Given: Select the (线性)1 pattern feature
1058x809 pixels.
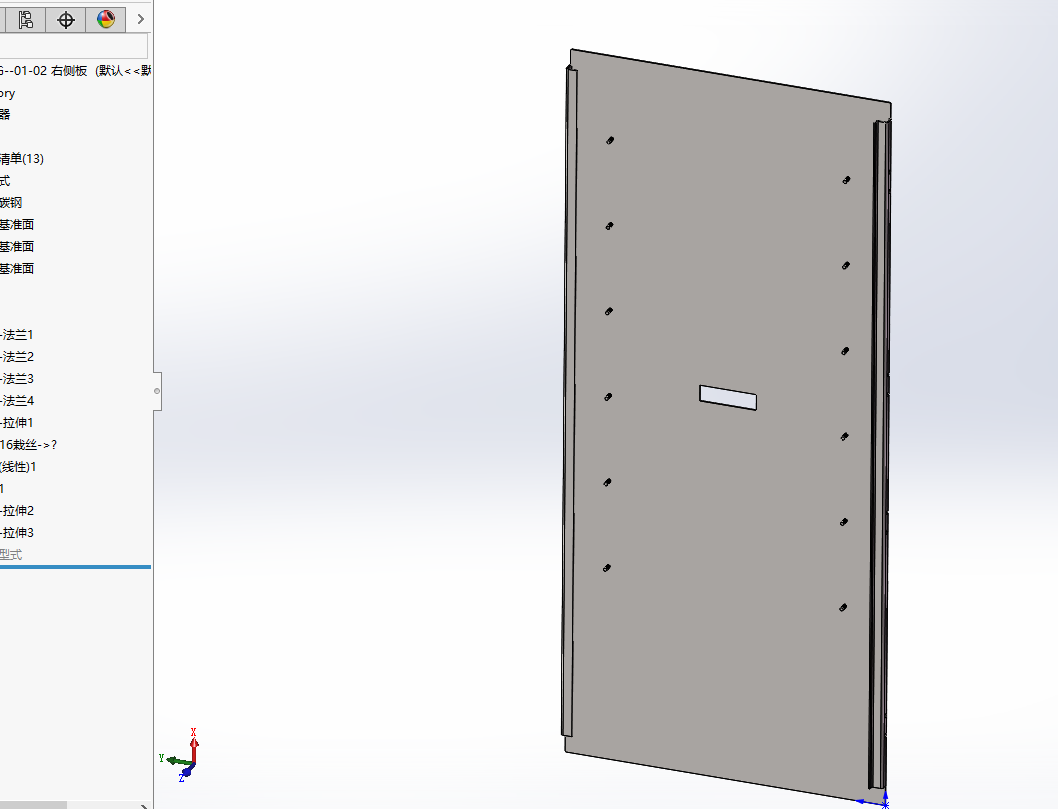Looking at the screenshot, I should point(18,466).
